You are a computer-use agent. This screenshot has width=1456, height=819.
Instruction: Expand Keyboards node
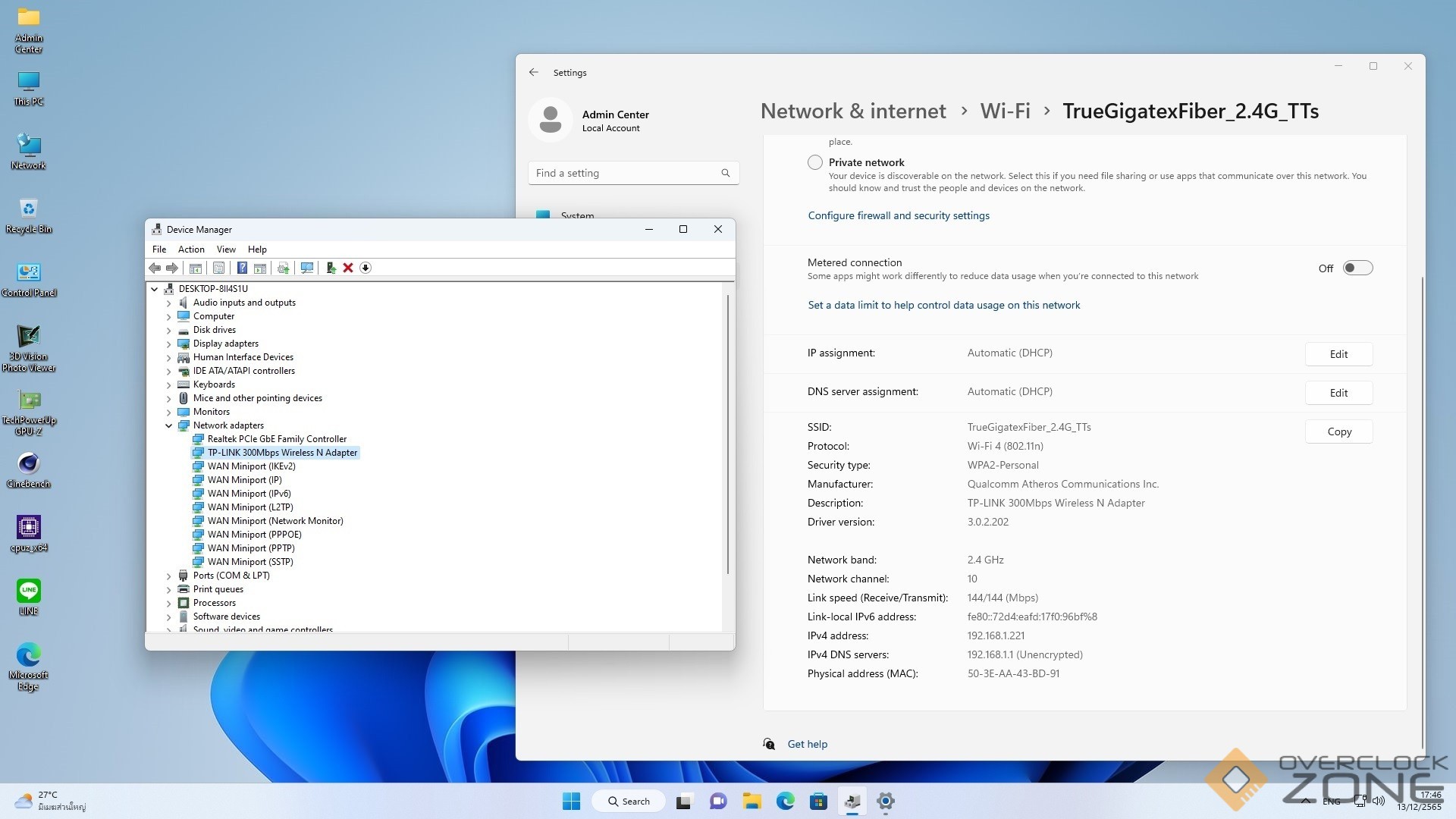(169, 384)
